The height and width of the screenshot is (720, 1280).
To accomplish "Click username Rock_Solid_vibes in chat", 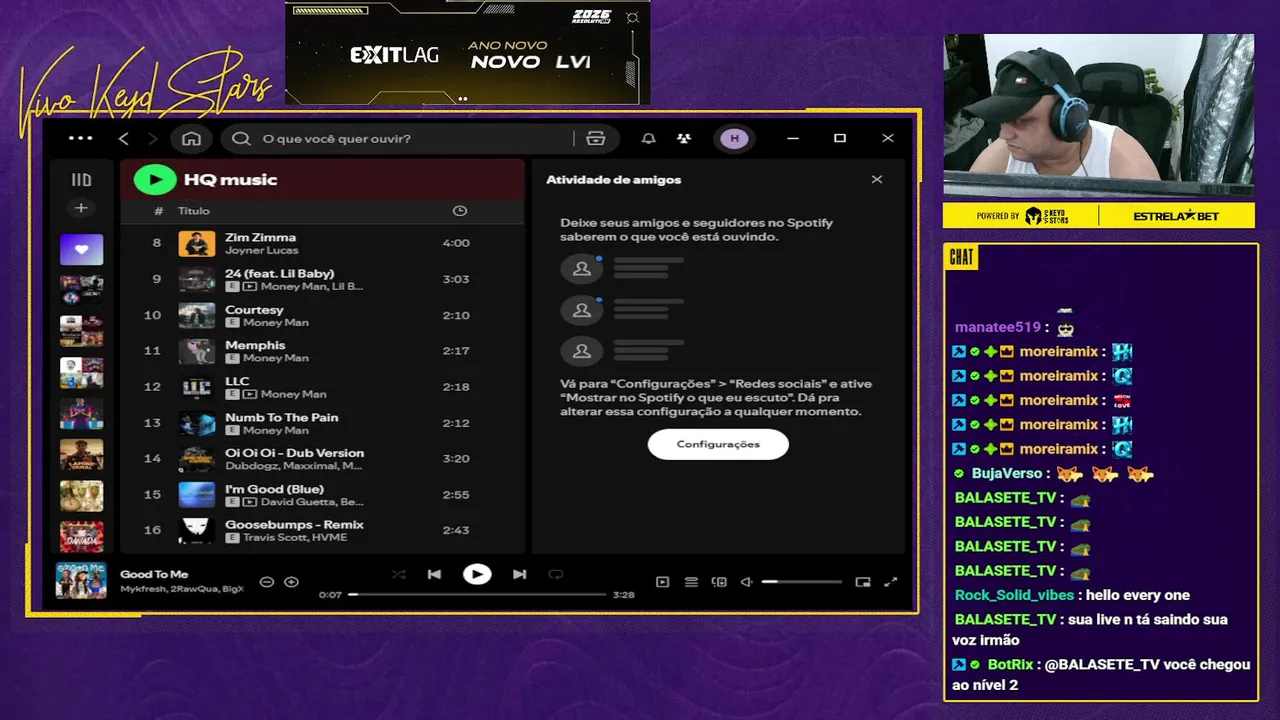I will pyautogui.click(x=1014, y=595).
